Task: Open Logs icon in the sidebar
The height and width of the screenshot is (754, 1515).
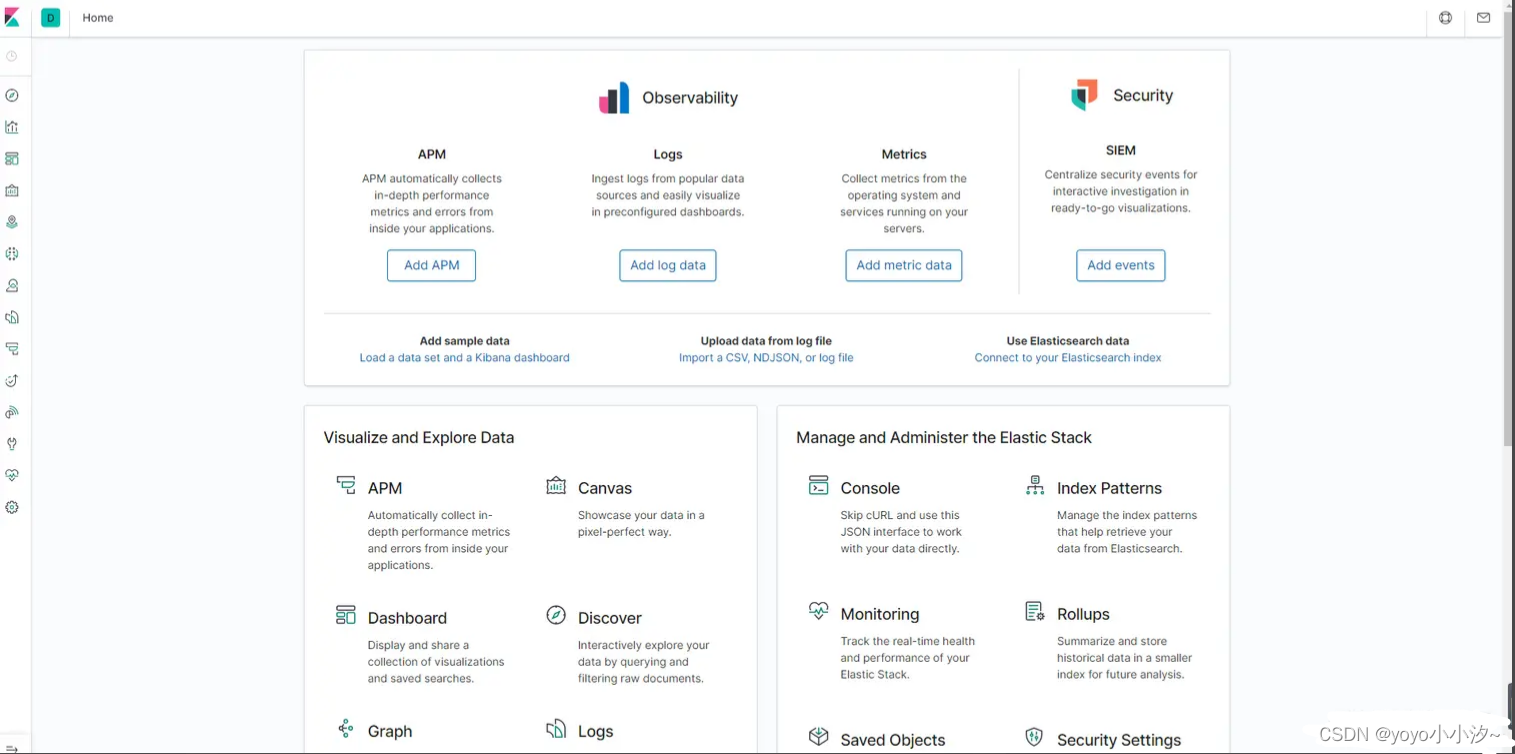Action: tap(12, 317)
